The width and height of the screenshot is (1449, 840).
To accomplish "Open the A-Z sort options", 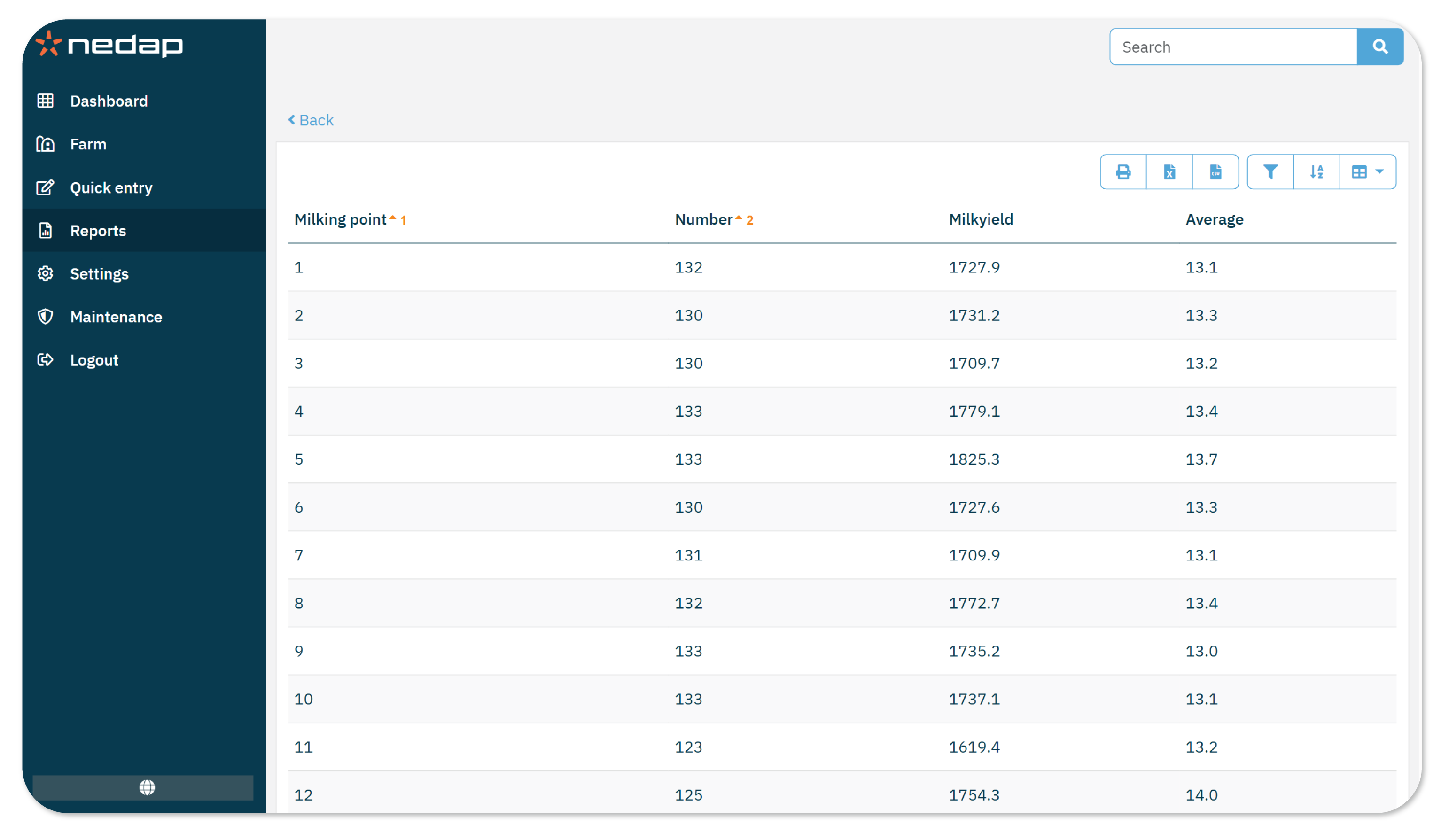I will (1317, 172).
